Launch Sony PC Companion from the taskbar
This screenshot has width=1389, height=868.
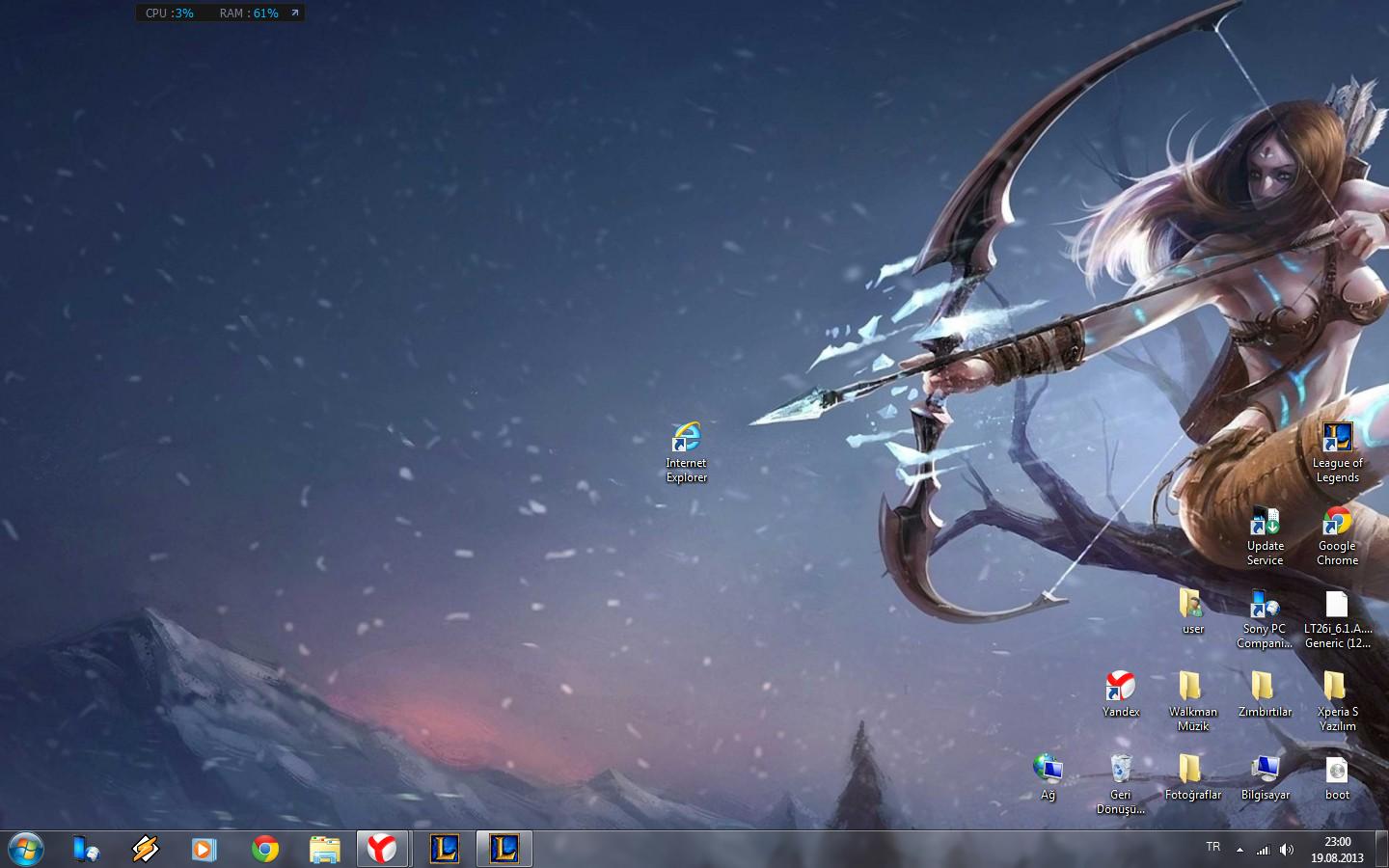(86, 849)
